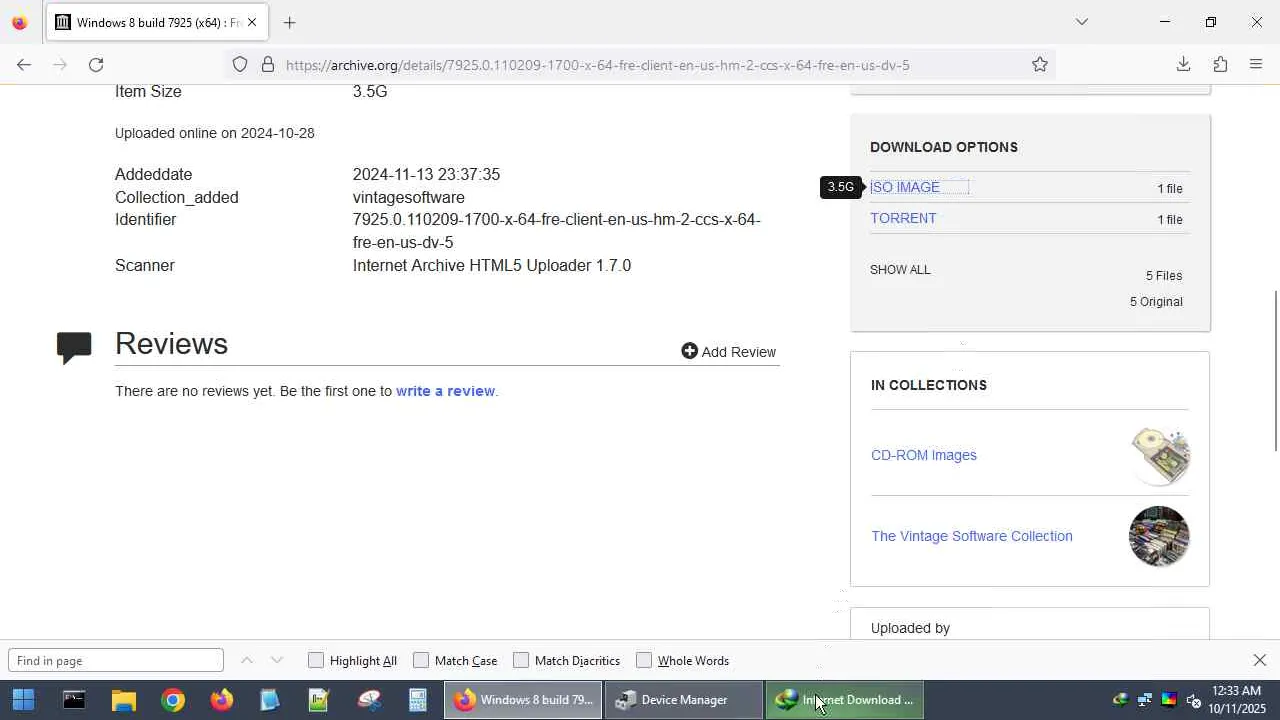Click the Add Review button
This screenshot has width=1280, height=720.
728,351
